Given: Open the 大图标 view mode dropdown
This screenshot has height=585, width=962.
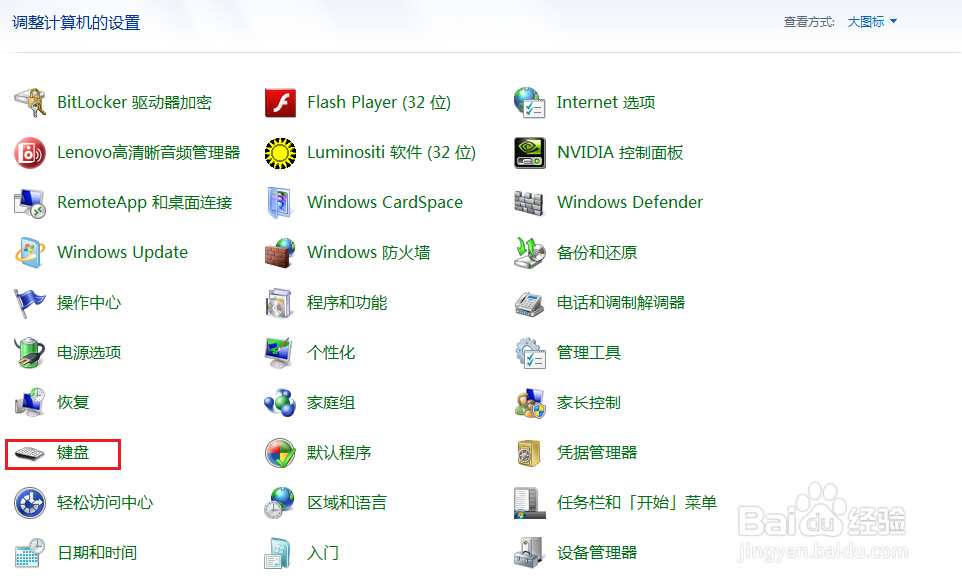Looking at the screenshot, I should pyautogui.click(x=871, y=22).
